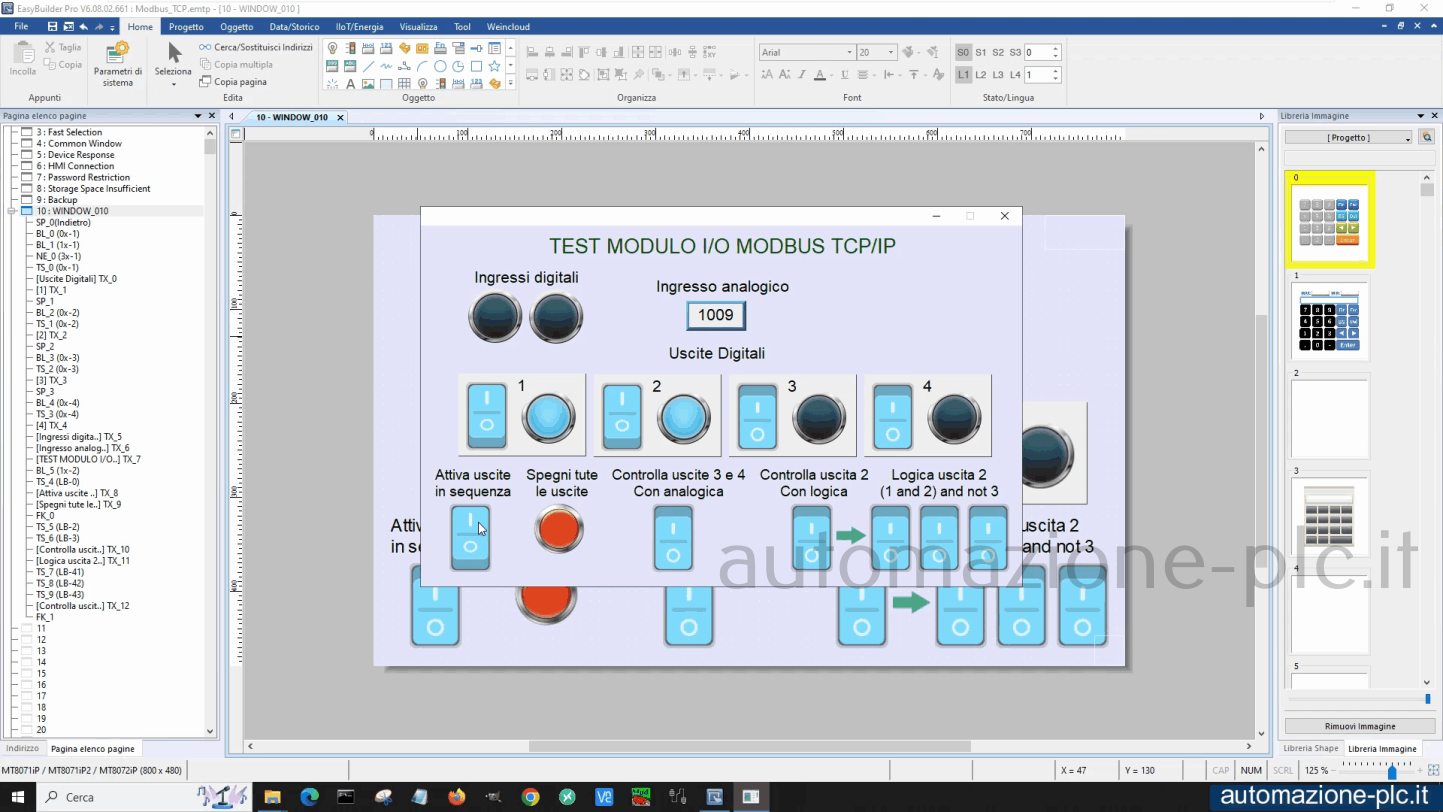This screenshot has width=1443, height=812.
Task: Select the picture object icon
Action: [x=368, y=84]
